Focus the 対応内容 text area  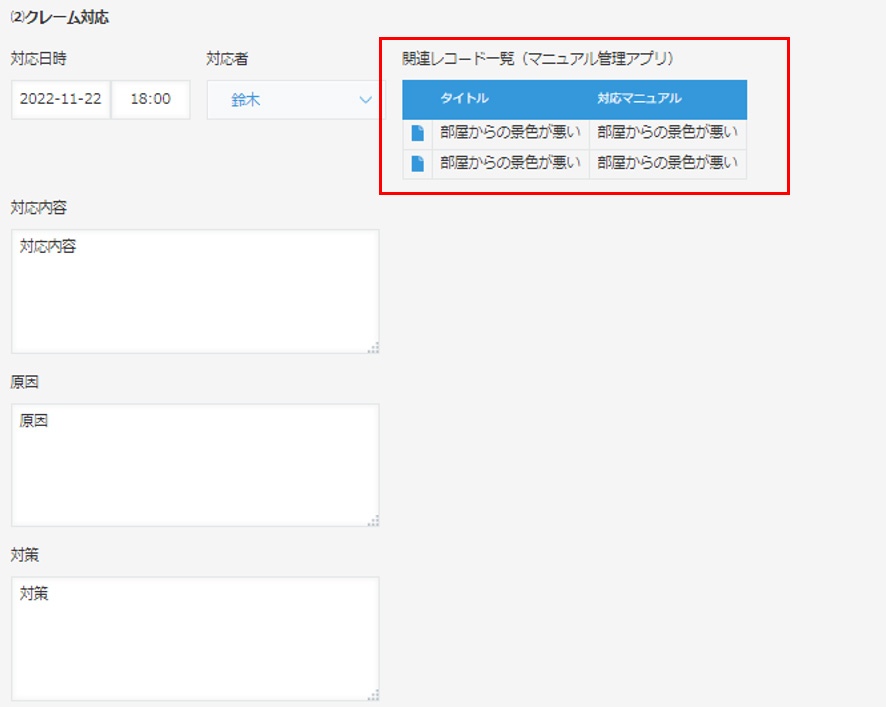(196, 292)
